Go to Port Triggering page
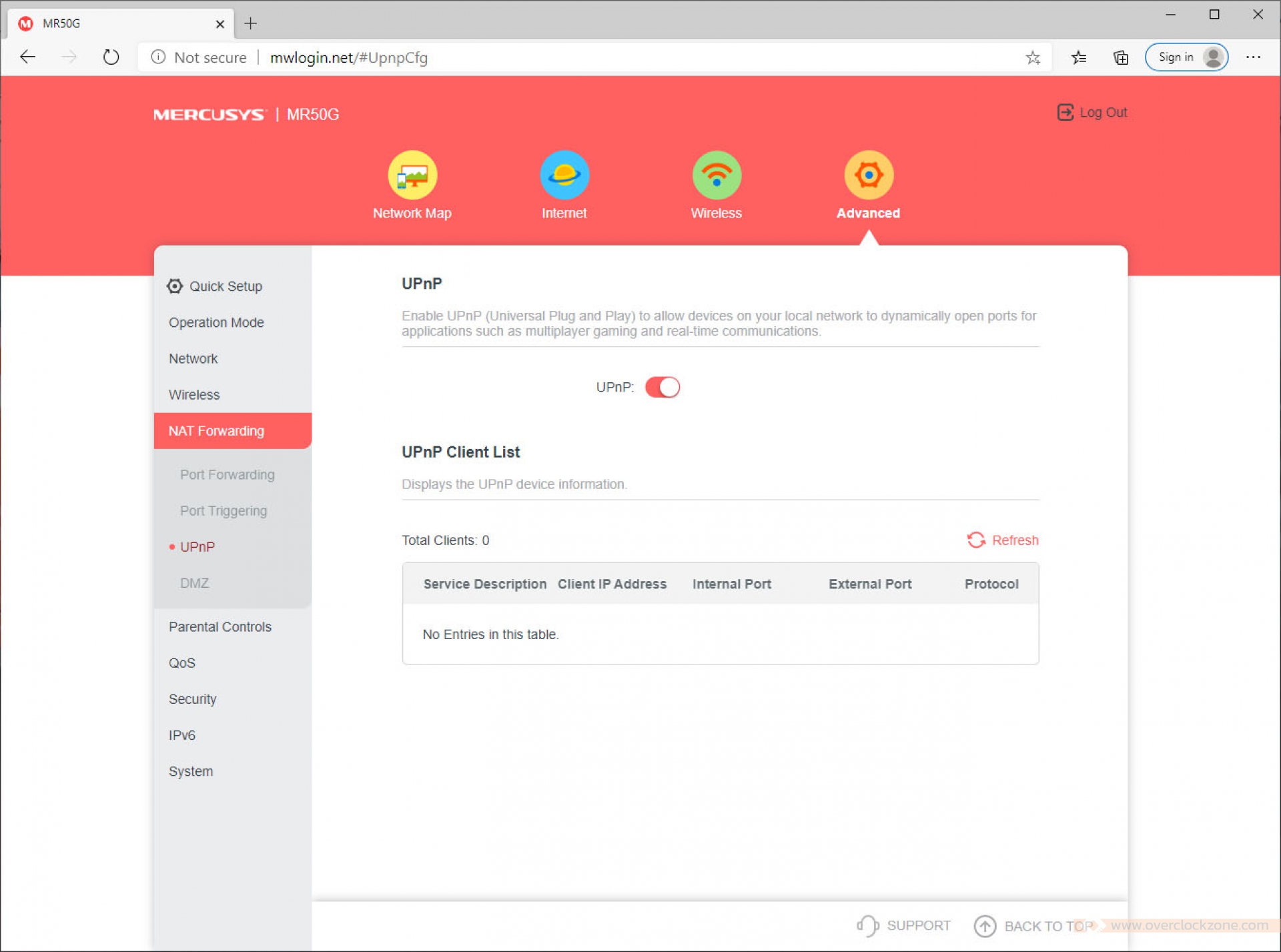This screenshot has width=1281, height=952. (223, 510)
